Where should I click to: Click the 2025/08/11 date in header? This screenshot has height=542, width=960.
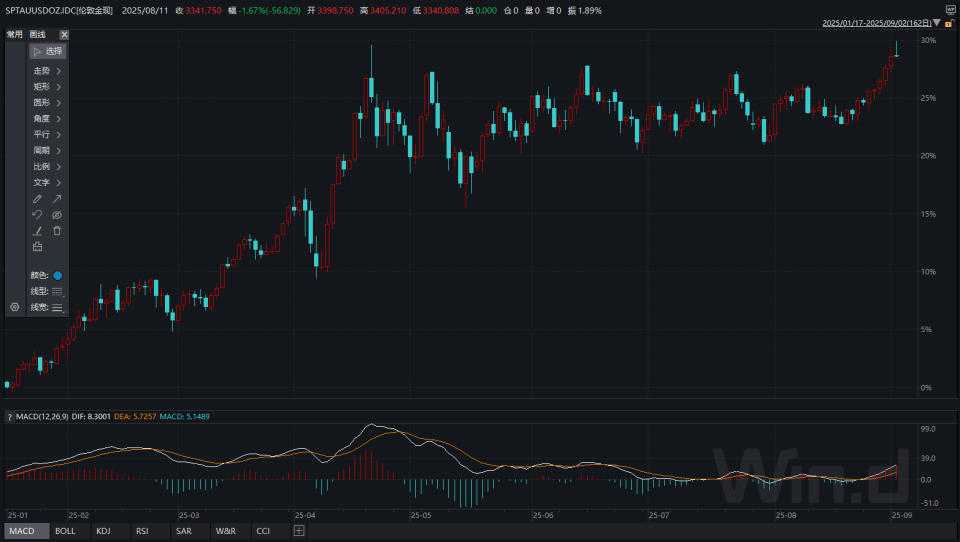(x=145, y=10)
